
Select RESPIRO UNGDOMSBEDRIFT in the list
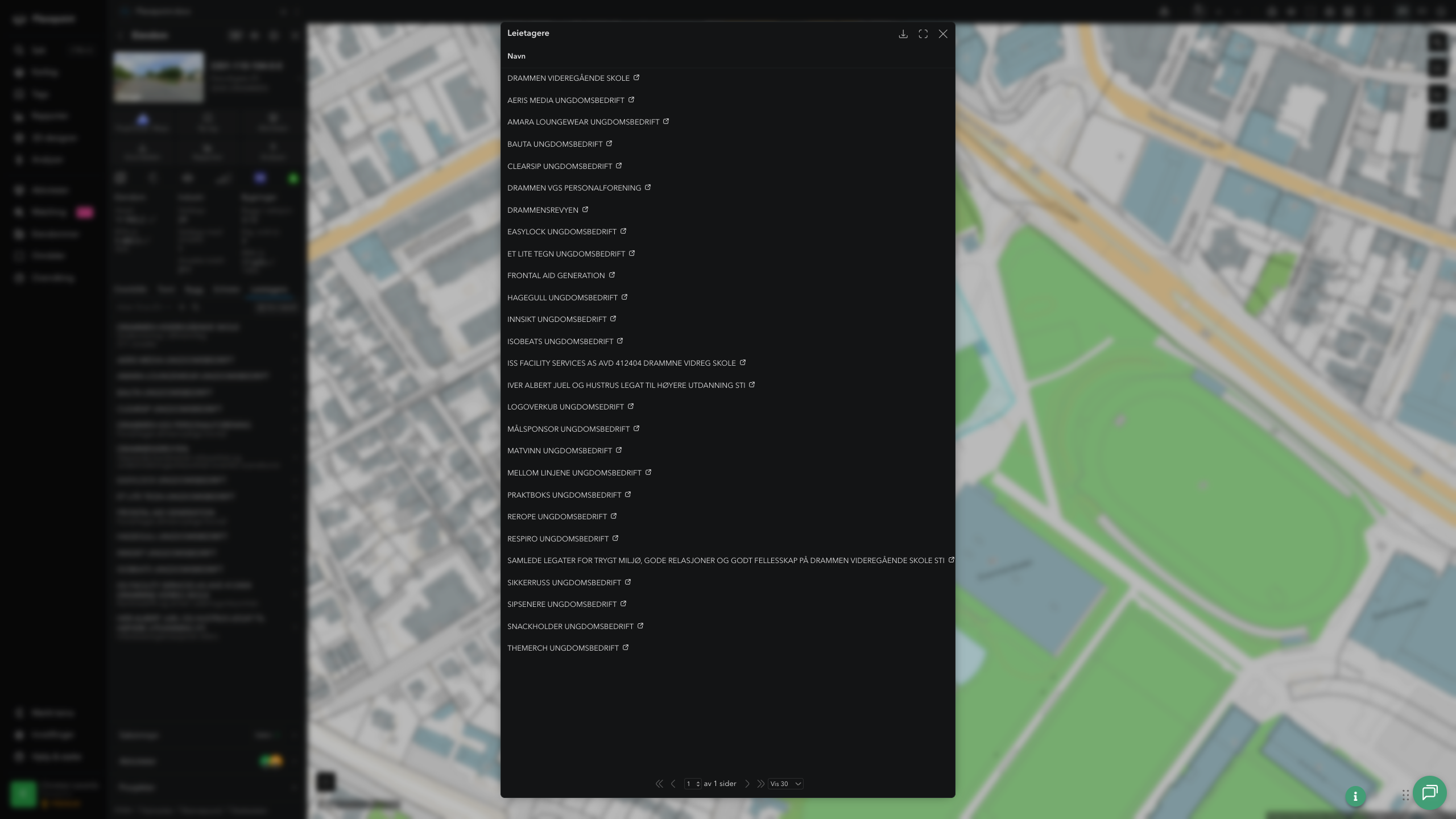[x=558, y=539]
